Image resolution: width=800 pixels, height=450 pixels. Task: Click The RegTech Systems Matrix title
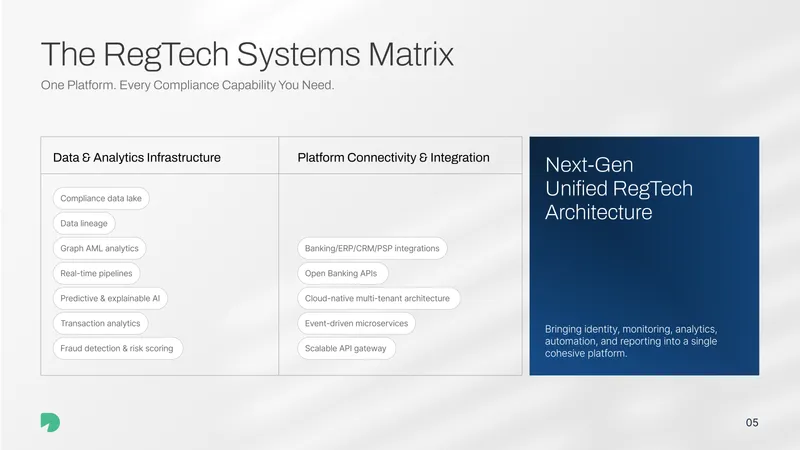[x=247, y=54]
